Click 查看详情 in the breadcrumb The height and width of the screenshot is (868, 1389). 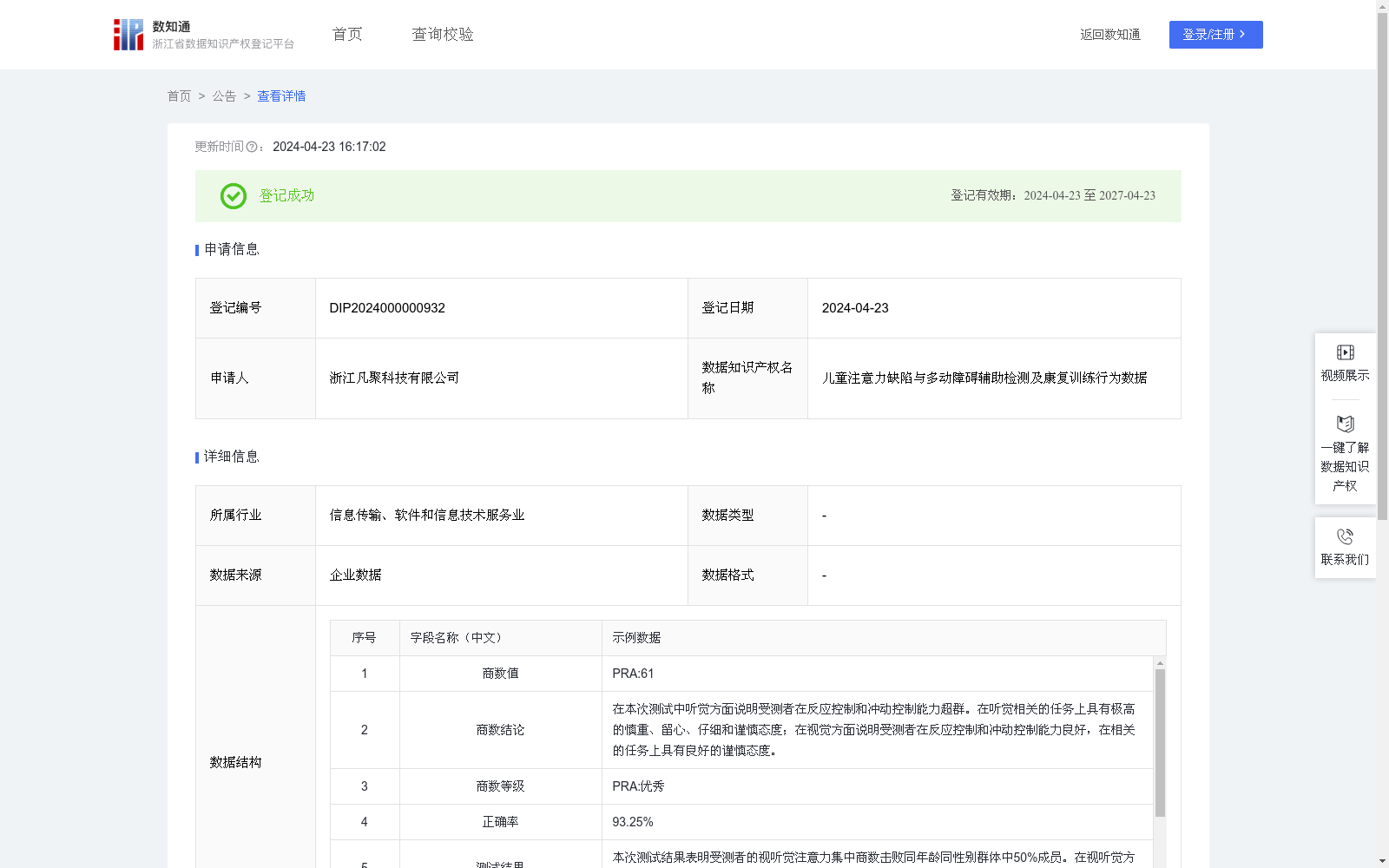281,96
